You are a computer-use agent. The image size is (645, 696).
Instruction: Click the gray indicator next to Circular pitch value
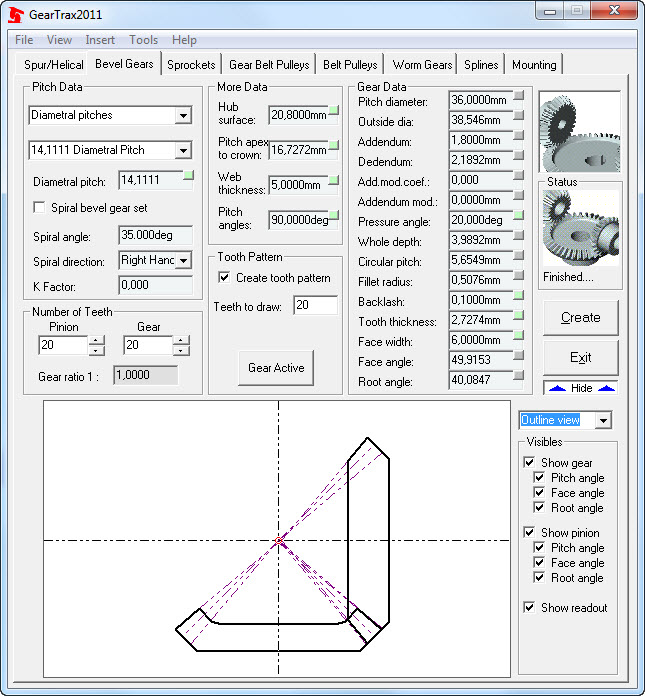tap(518, 255)
